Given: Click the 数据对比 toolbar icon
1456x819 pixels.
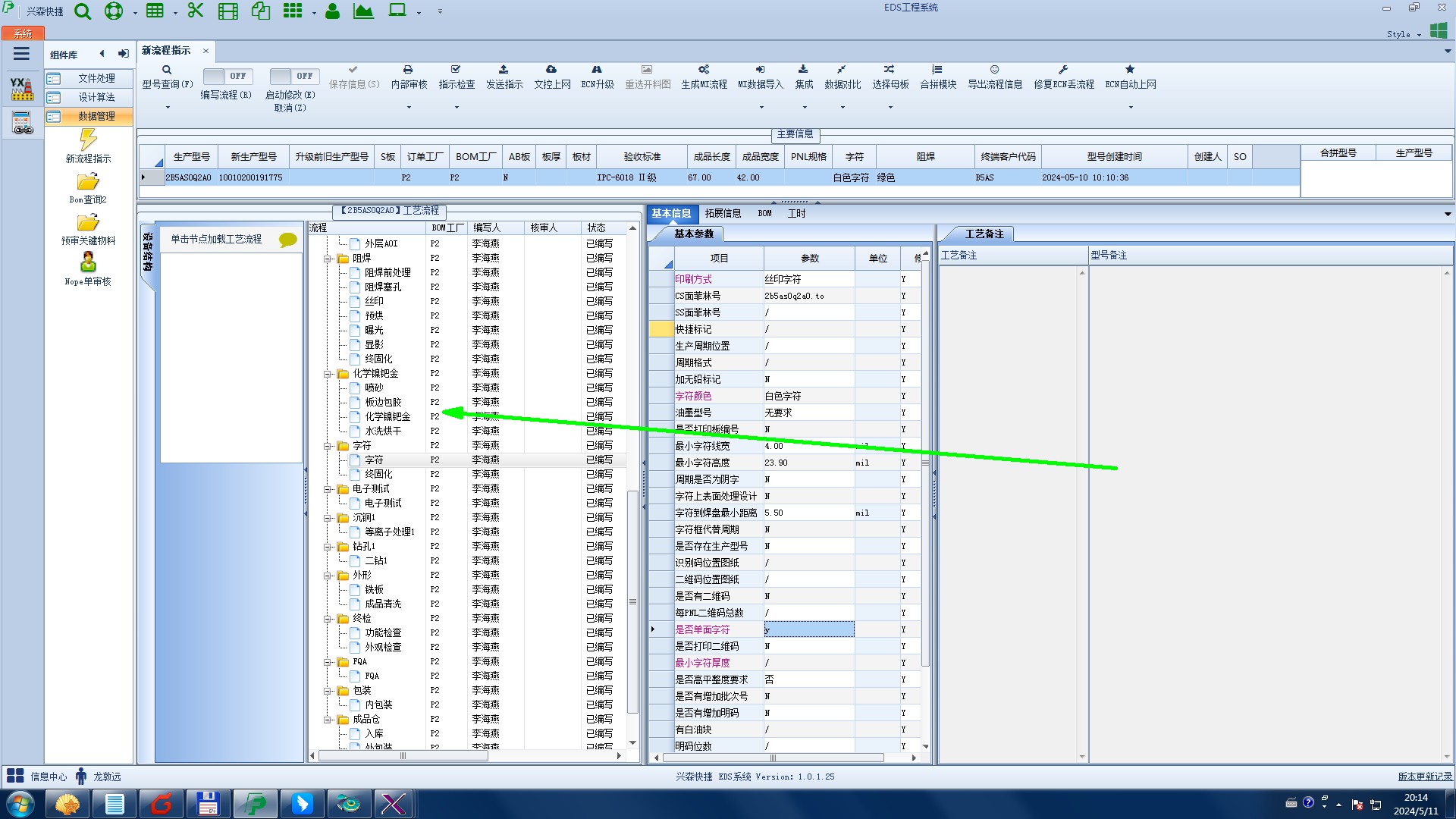Looking at the screenshot, I should 842,70.
